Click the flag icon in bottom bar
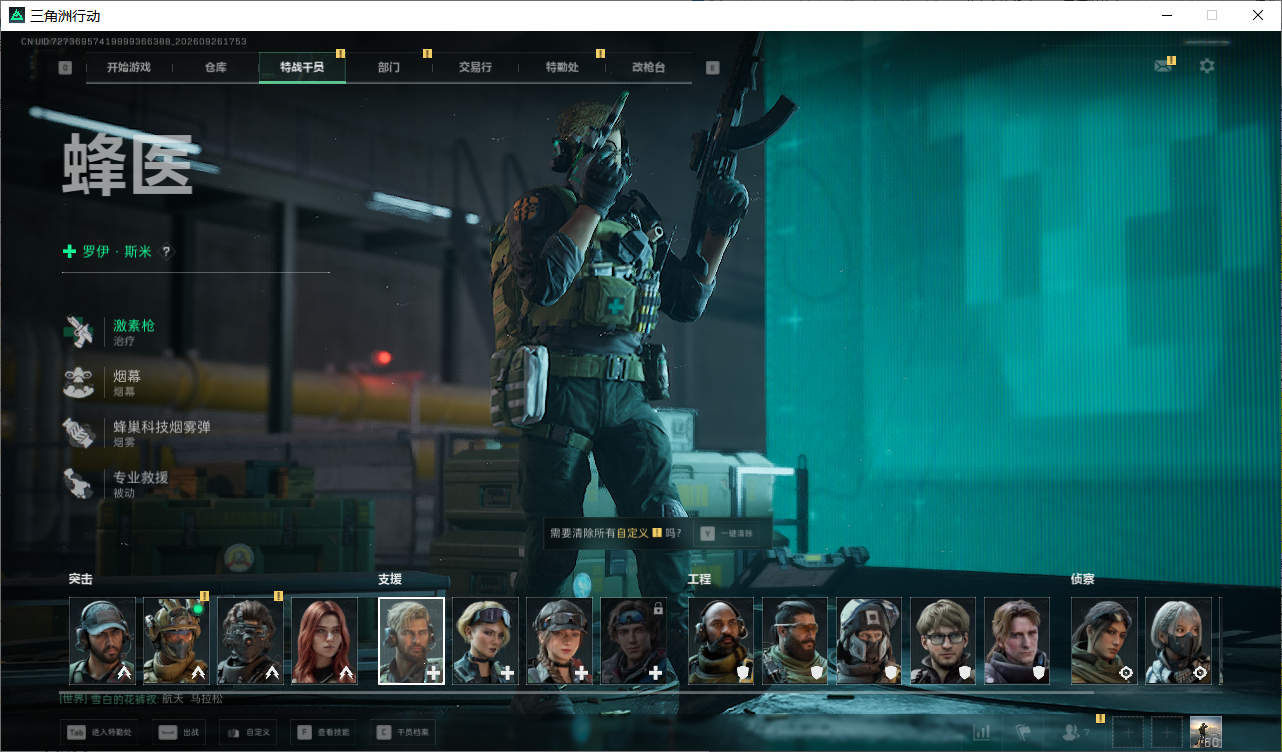1282x752 pixels. point(1024,733)
